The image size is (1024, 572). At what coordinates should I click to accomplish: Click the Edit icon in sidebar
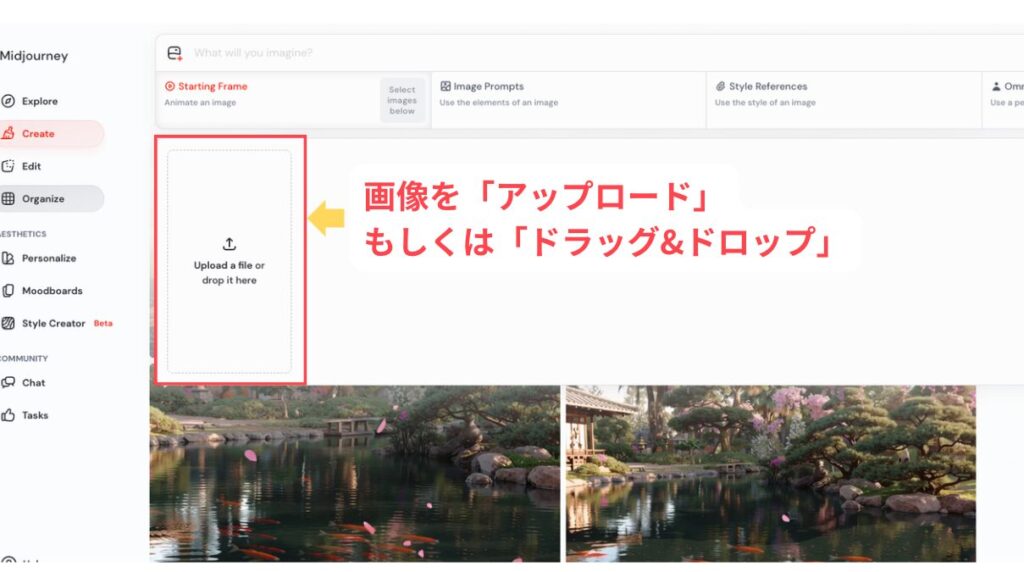coord(8,166)
